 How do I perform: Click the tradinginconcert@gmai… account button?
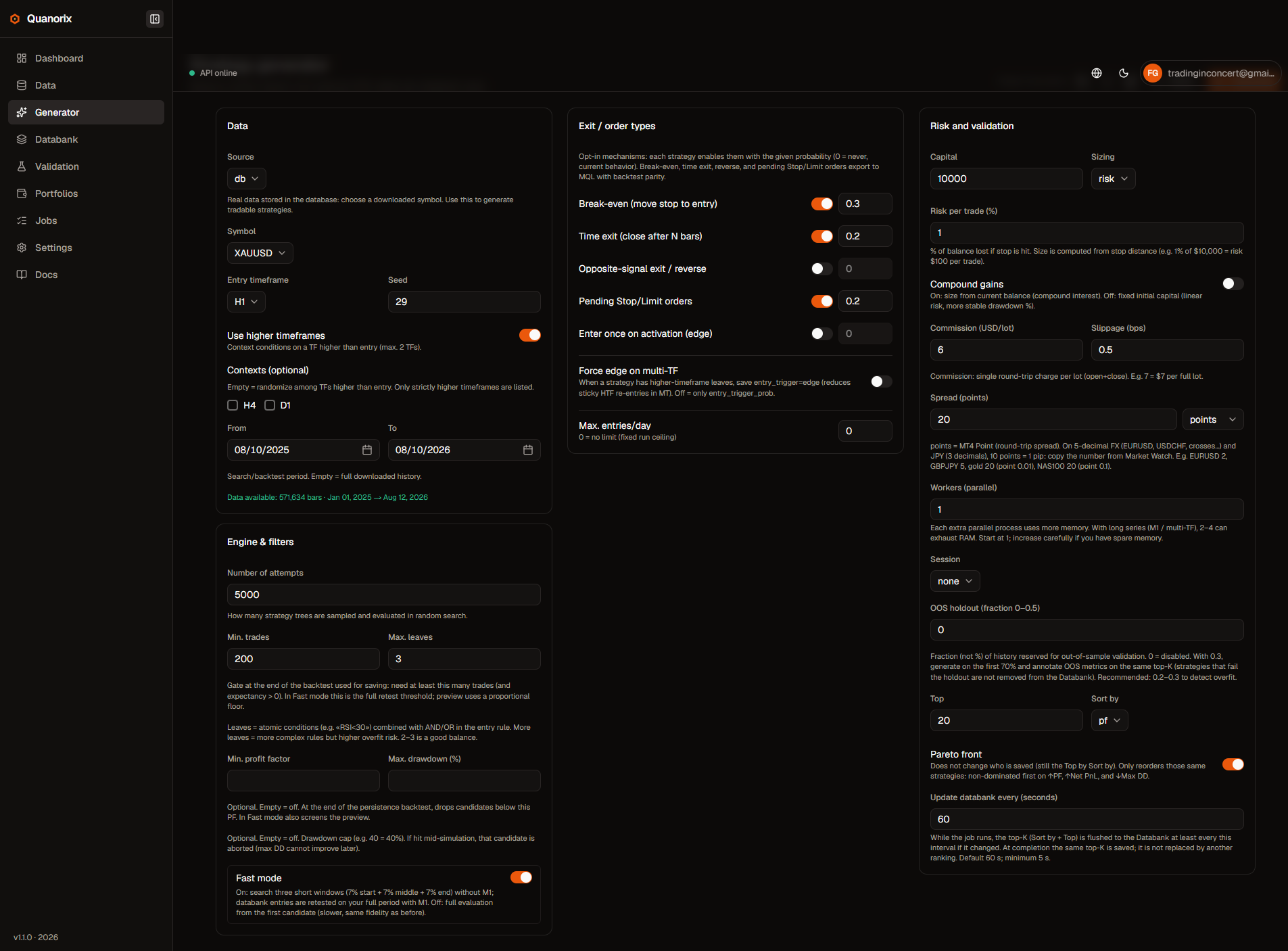point(1210,73)
